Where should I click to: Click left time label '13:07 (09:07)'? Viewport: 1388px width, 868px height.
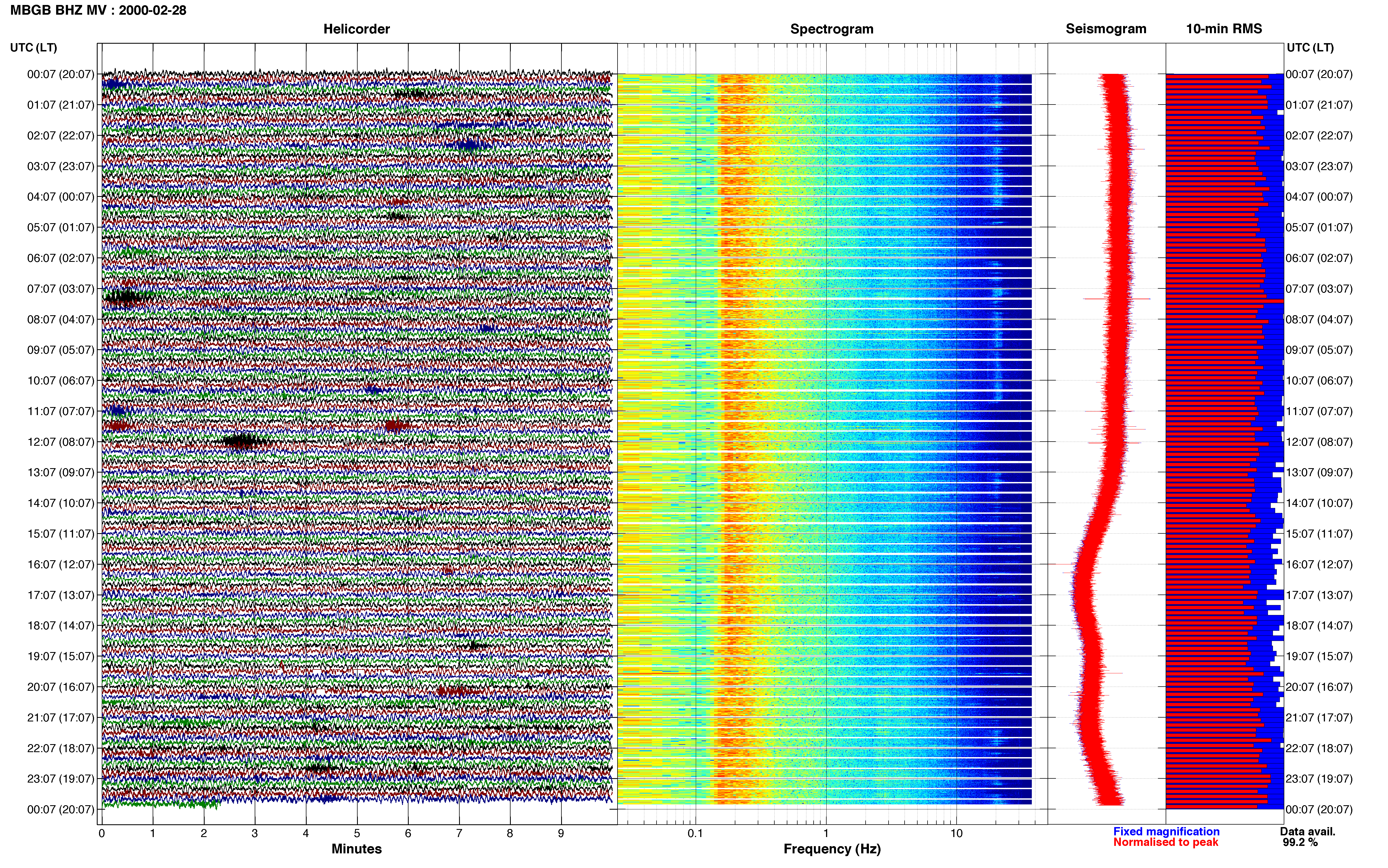pyautogui.click(x=60, y=472)
